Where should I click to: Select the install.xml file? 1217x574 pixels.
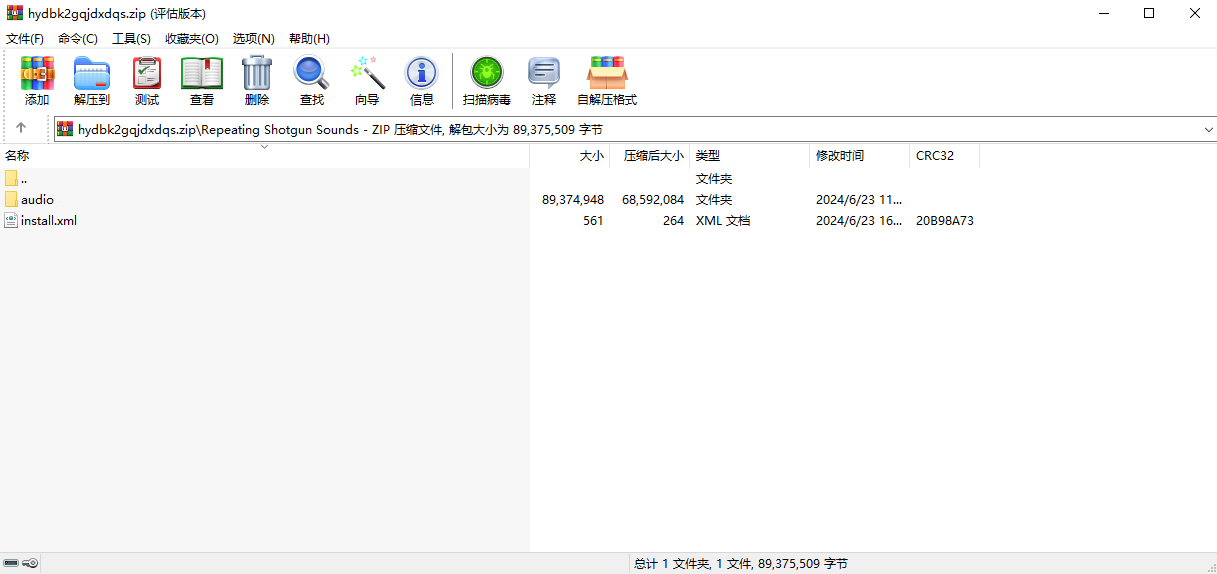pos(264,221)
